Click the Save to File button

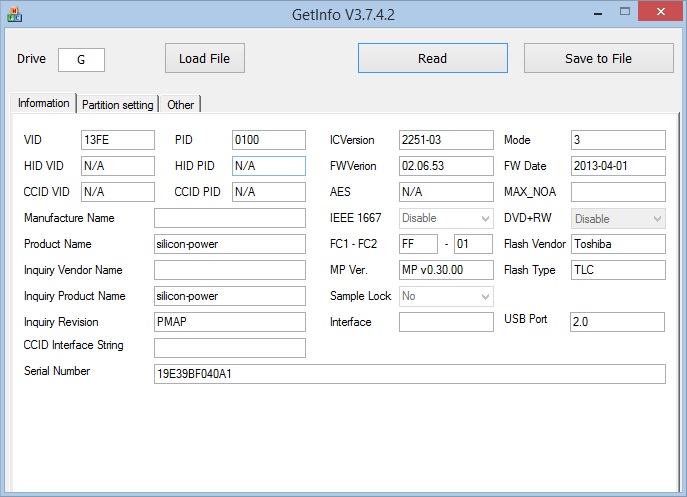(x=598, y=58)
